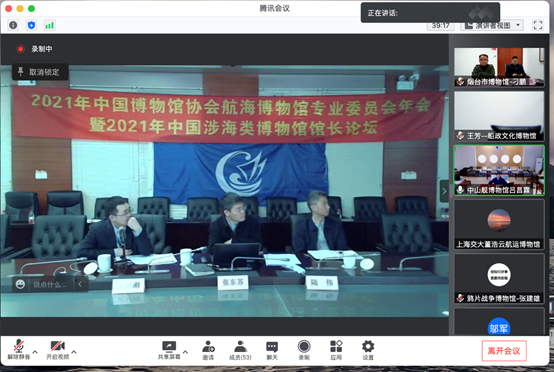The height and width of the screenshot is (372, 554).
Task: Turn on the video camera
Action: (x=58, y=350)
